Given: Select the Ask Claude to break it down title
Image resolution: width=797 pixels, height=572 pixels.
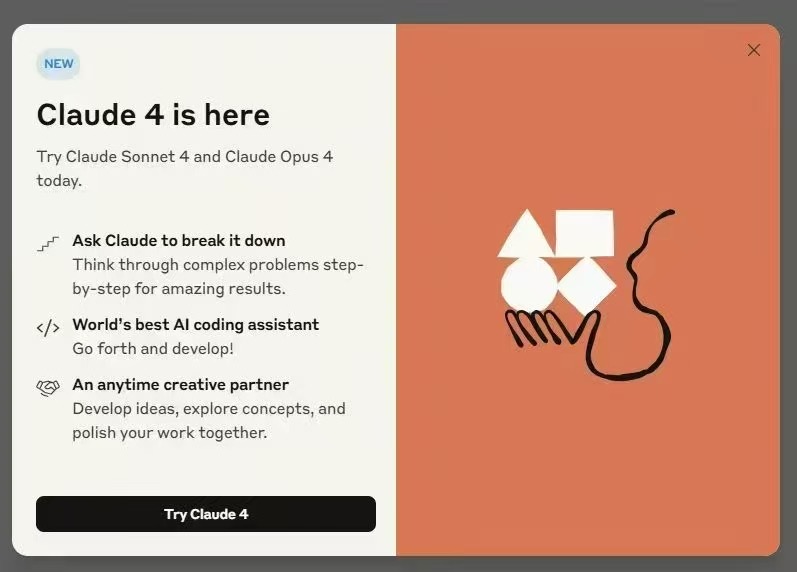Looking at the screenshot, I should 179,240.
